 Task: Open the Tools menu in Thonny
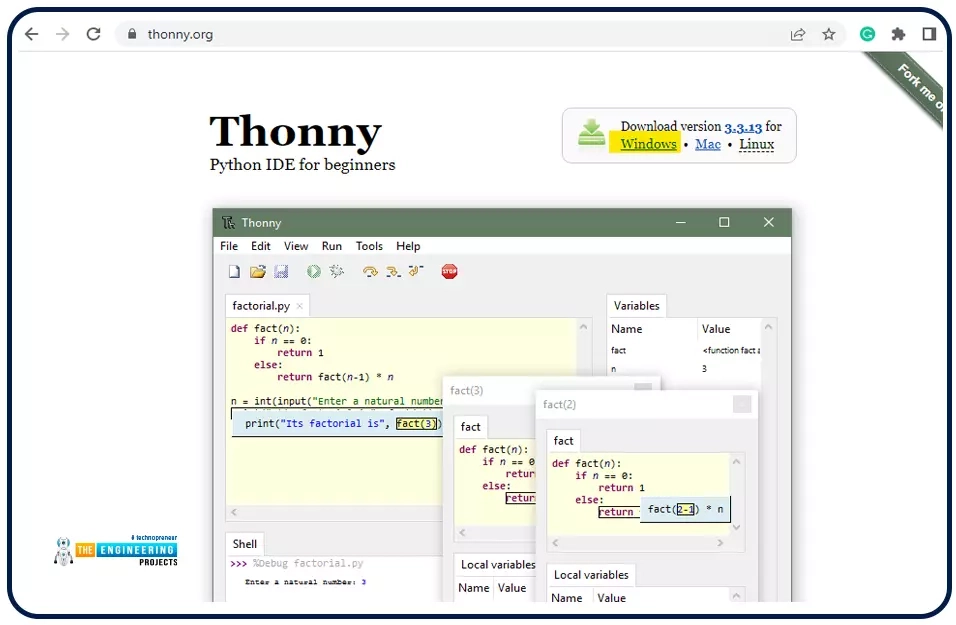point(369,246)
